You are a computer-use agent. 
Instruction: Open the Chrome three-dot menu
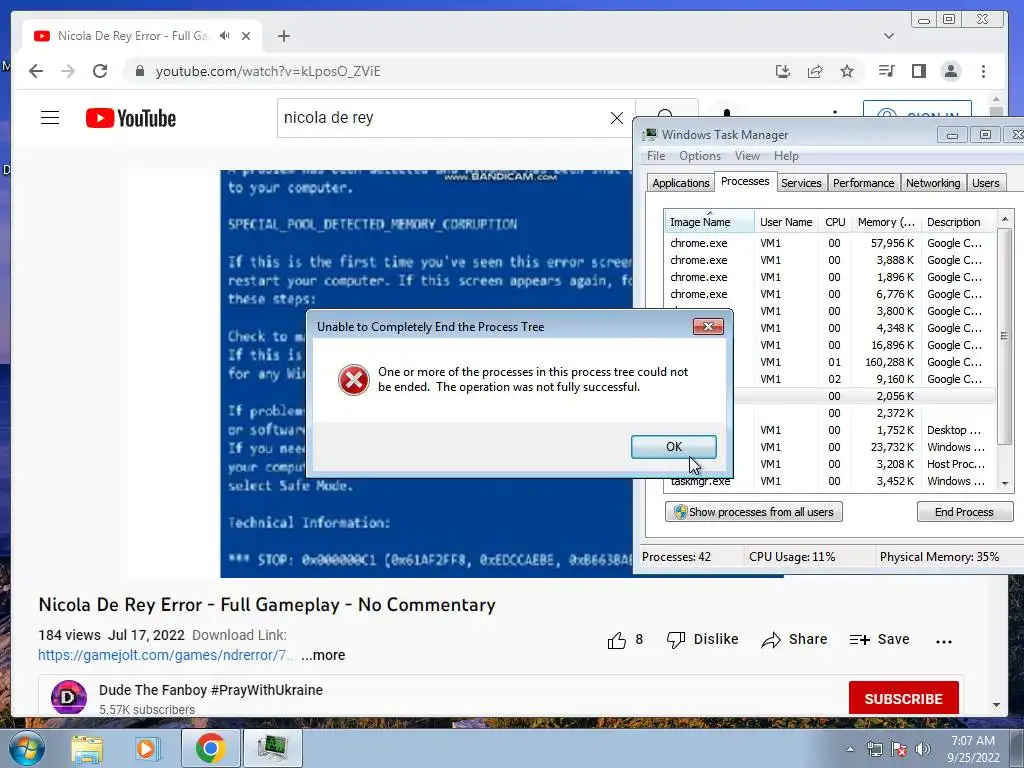(984, 71)
